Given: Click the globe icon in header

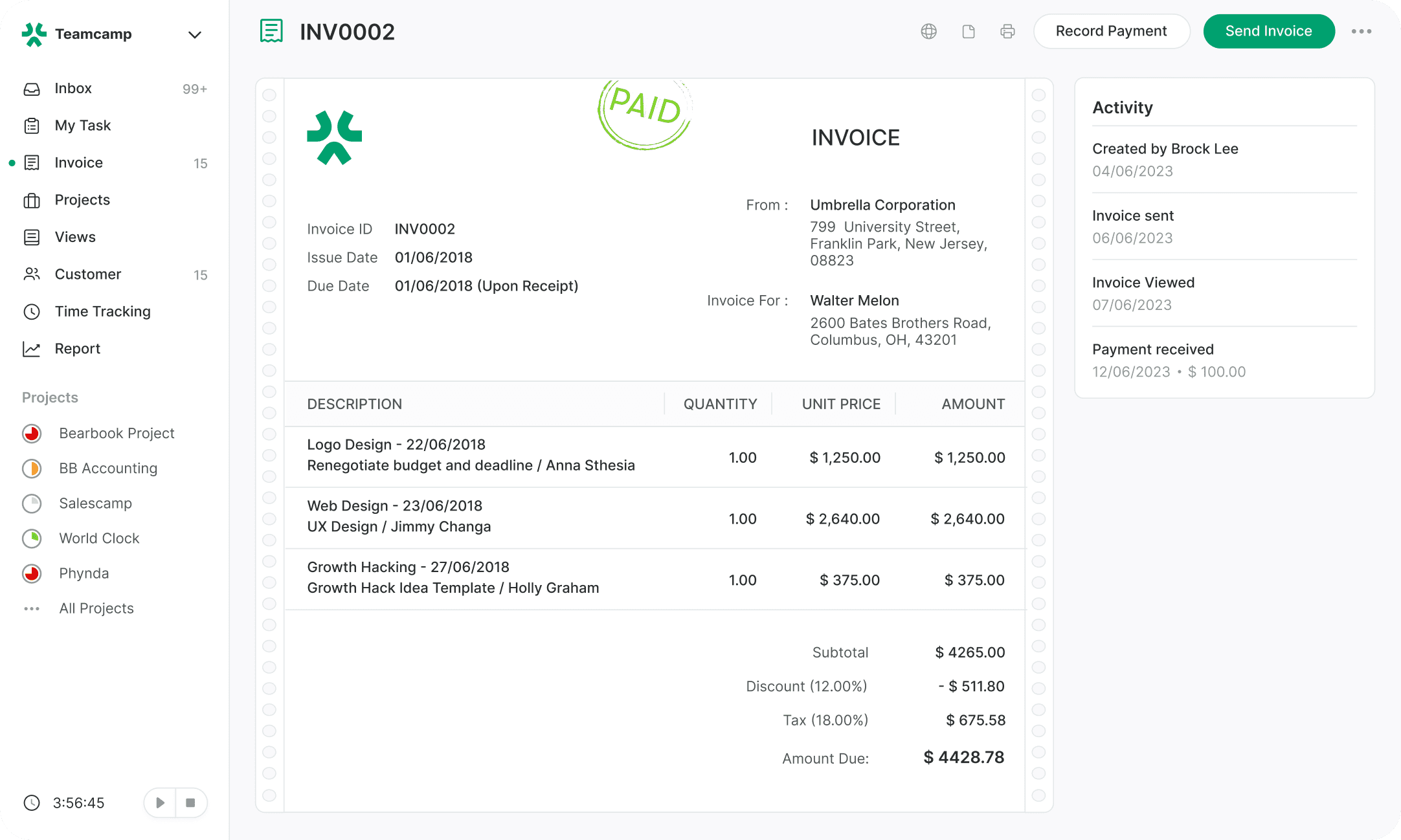Looking at the screenshot, I should pos(928,31).
